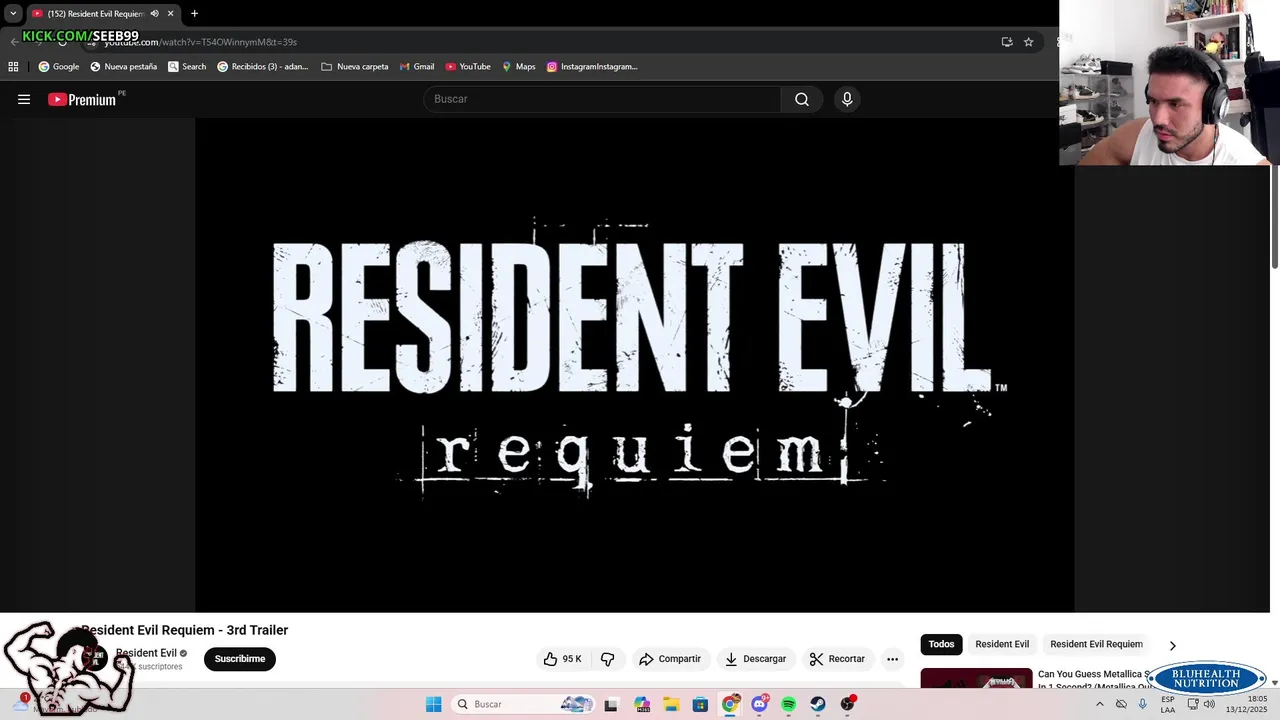Select the Resident Evil filter chip
1280x720 pixels.
tap(1002, 644)
